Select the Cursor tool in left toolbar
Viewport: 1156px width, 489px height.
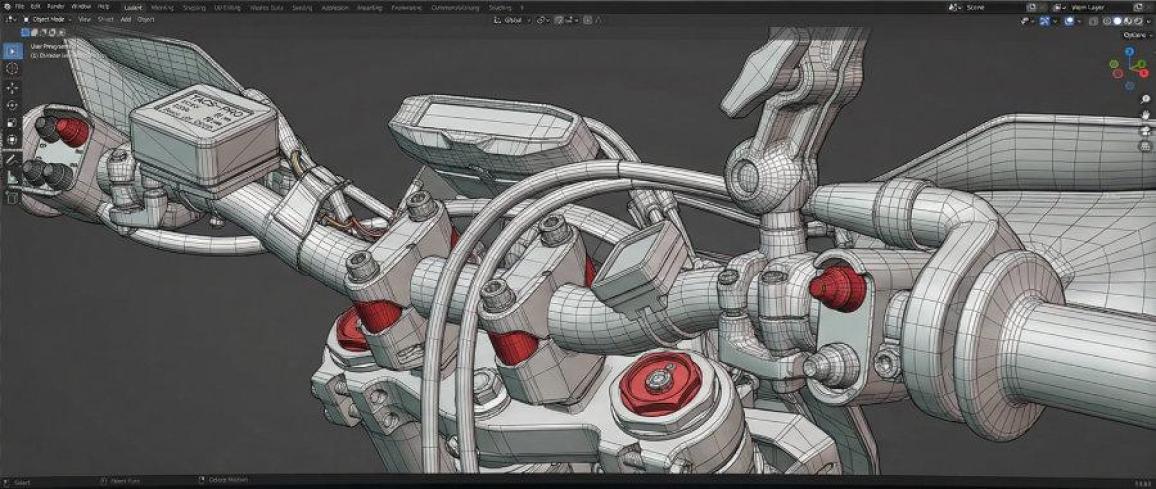[12, 69]
